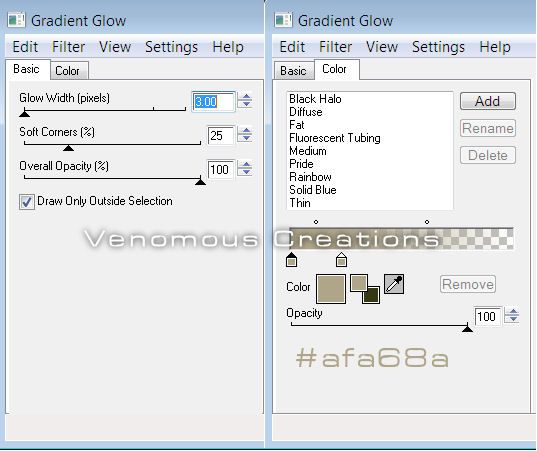537x451 pixels.
Task: Click the right opacity stop above gradient
Action: pyautogui.click(x=427, y=222)
